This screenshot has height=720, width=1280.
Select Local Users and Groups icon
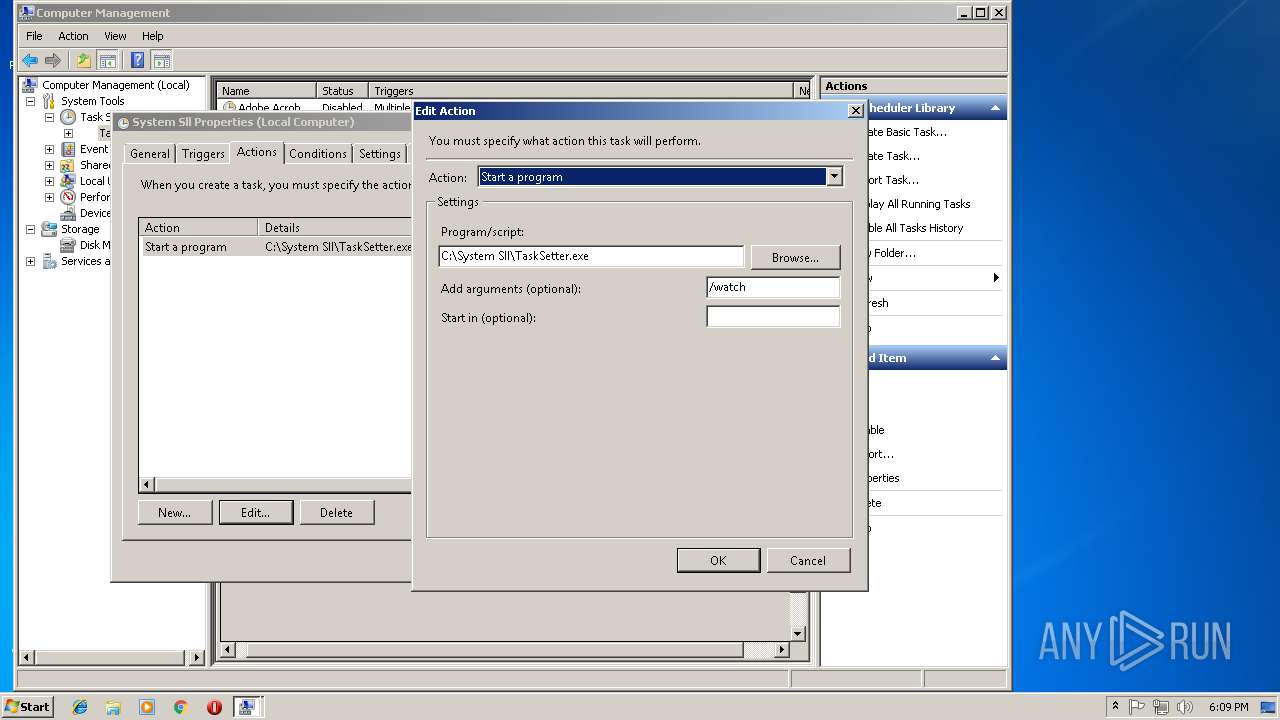tap(68, 181)
